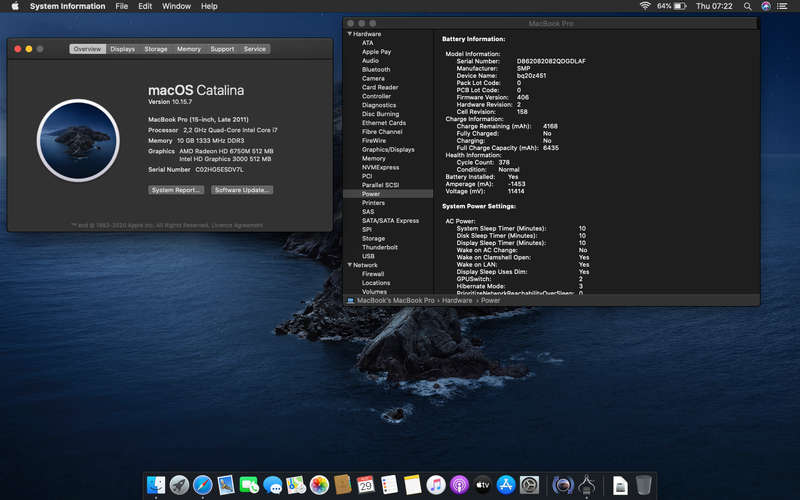Click the Wi-Fi status icon in menu bar

pyautogui.click(x=645, y=6)
